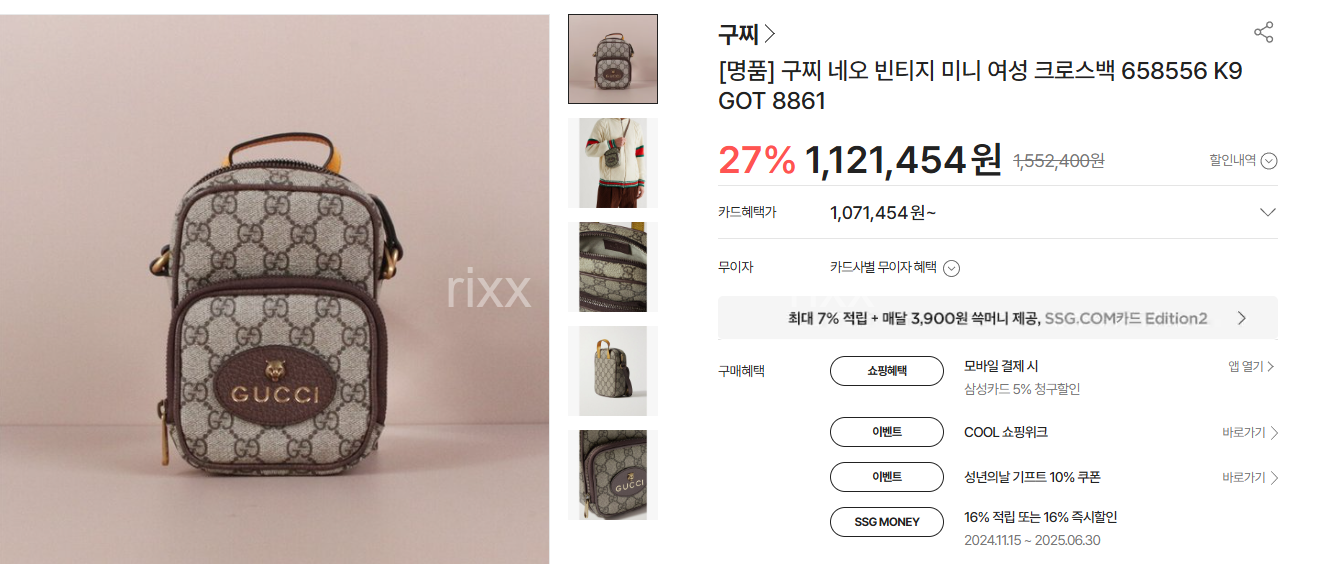Select the model wearing bag thumbnail

[613, 163]
